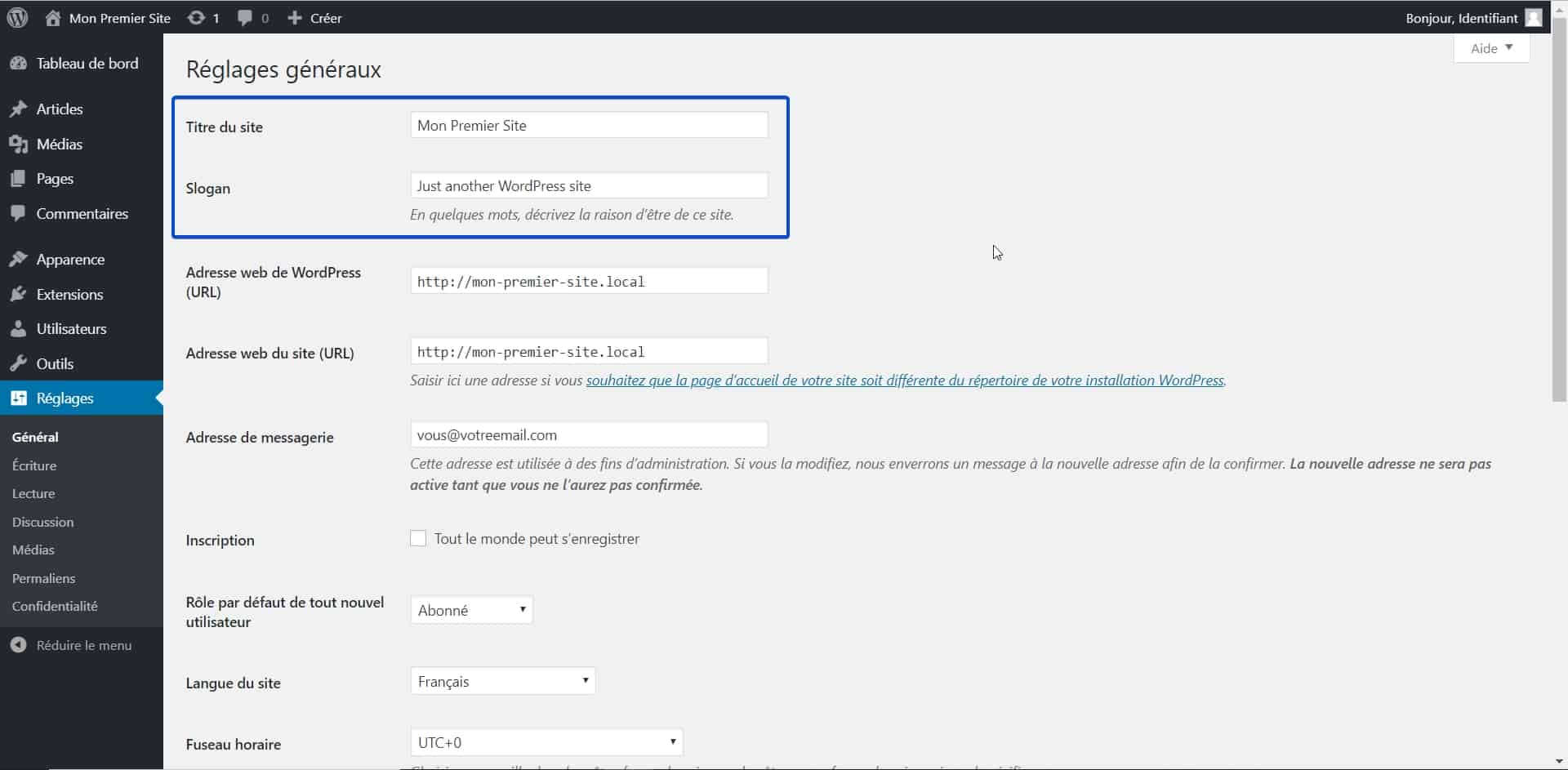Collapse sidebar with Réduire le menu arrow

(18, 645)
